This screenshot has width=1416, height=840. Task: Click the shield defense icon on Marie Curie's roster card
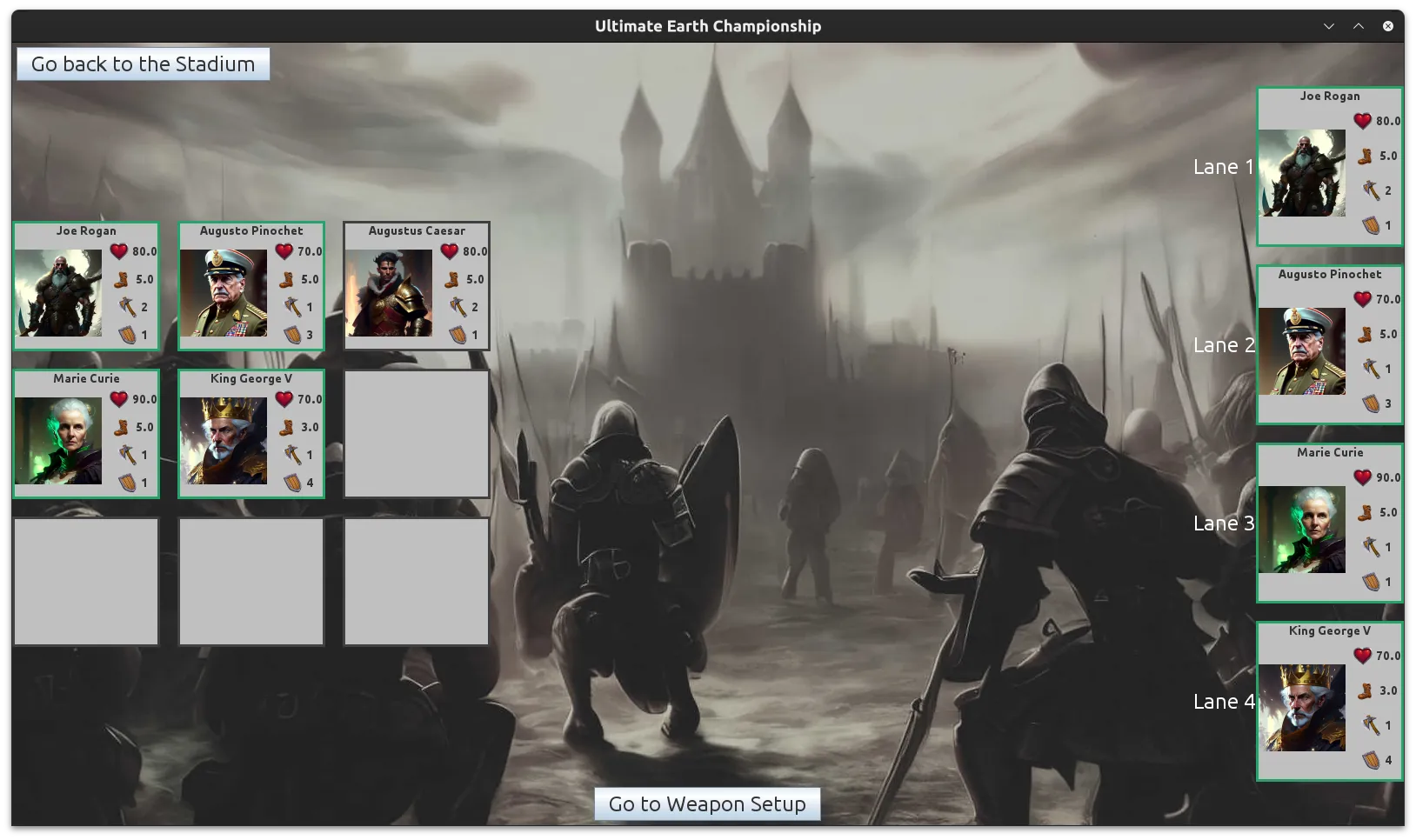pyautogui.click(x=129, y=482)
